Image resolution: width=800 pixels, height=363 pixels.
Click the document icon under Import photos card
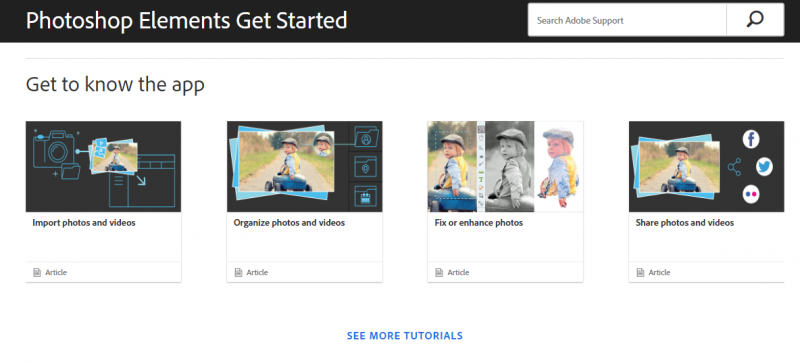pyautogui.click(x=37, y=273)
